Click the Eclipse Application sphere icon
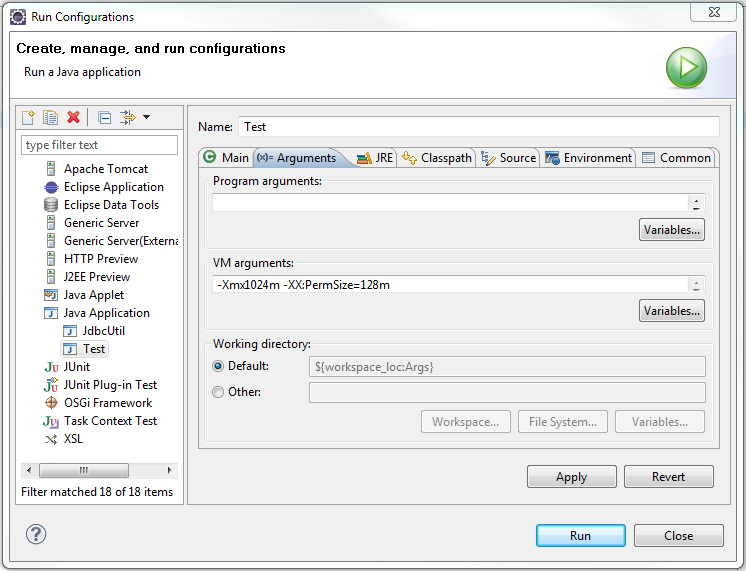 click(51, 187)
